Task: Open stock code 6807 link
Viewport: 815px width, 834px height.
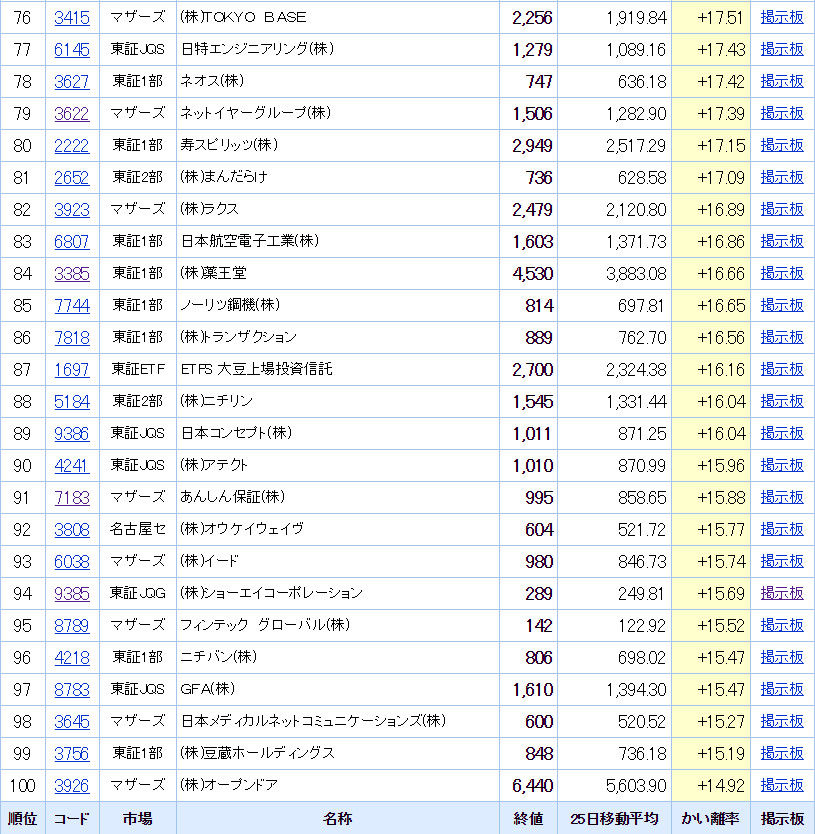Action: [x=72, y=241]
